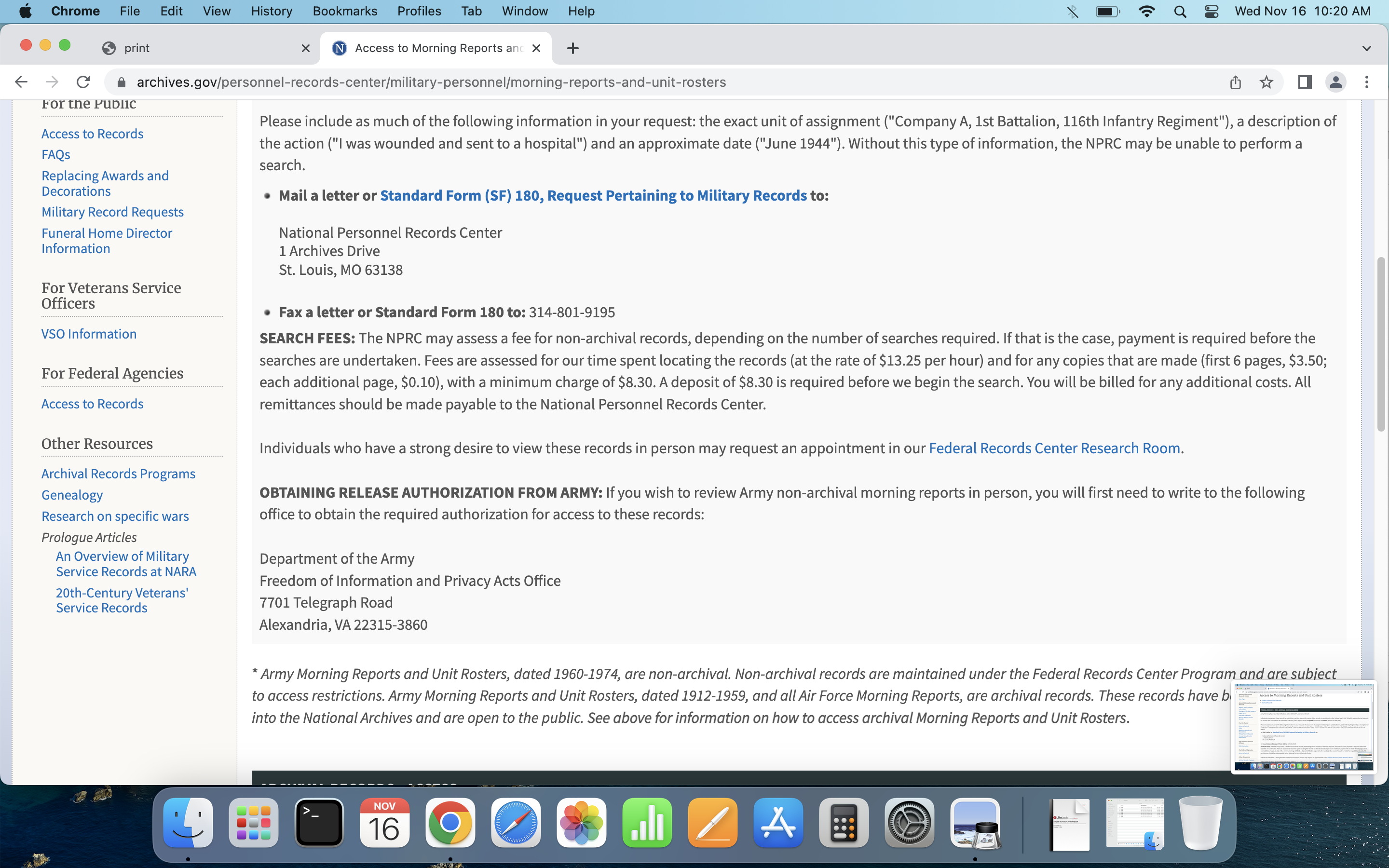Click the page vertical scrollbar
This screenshot has width=1389, height=868.
pos(1381,344)
